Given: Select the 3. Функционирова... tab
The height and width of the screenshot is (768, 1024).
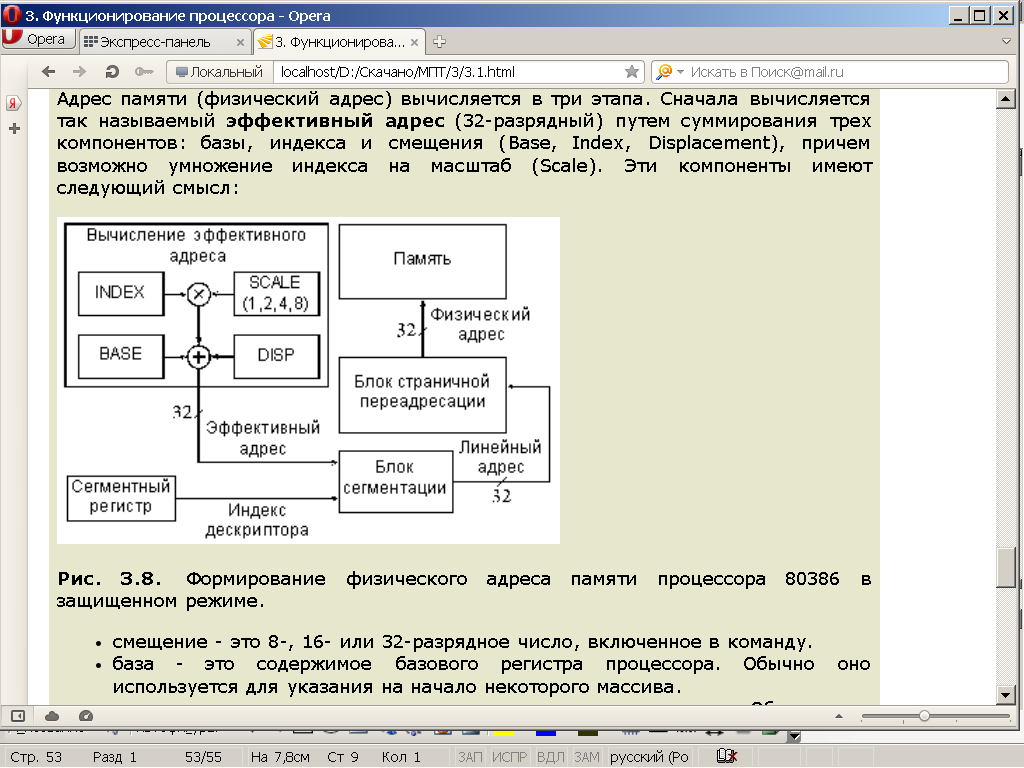Looking at the screenshot, I should tap(339, 42).
